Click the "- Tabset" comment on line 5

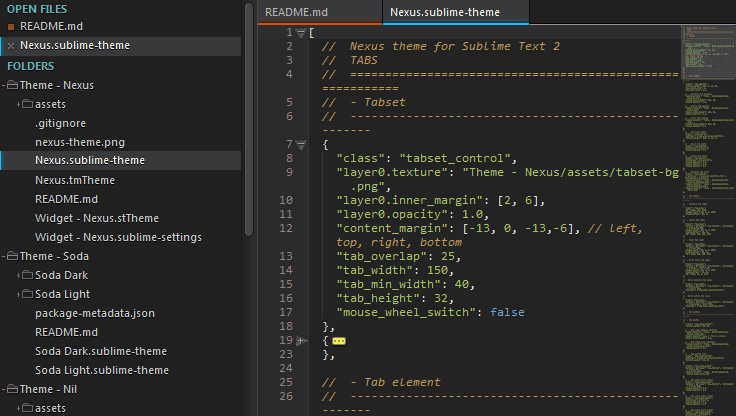[378, 102]
